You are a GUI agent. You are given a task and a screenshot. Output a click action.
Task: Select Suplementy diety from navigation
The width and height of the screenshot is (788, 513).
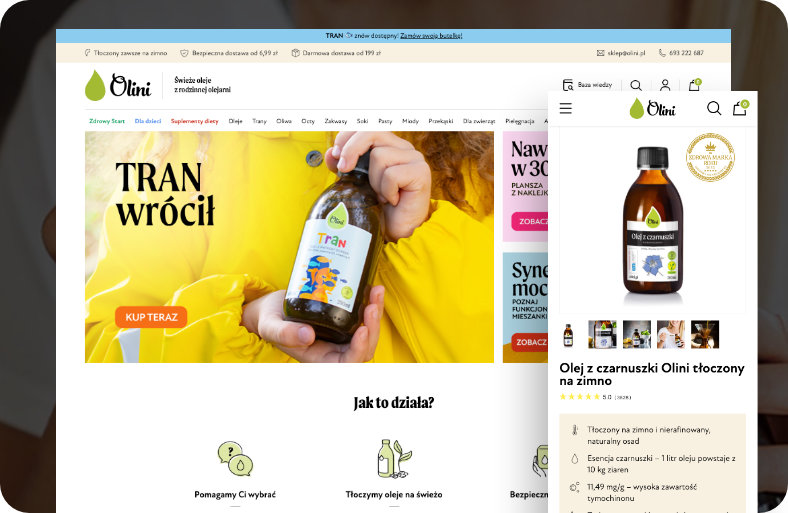[194, 121]
